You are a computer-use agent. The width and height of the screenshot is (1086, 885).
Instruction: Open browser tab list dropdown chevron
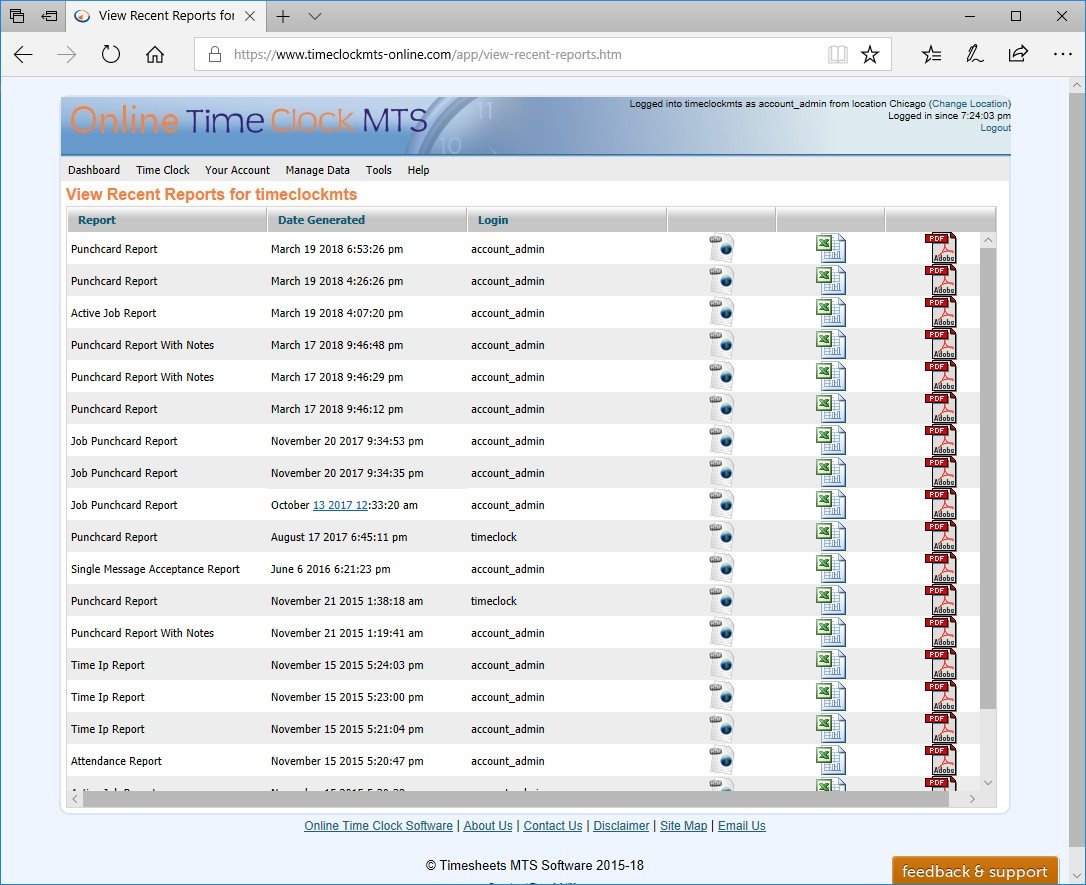coord(314,16)
